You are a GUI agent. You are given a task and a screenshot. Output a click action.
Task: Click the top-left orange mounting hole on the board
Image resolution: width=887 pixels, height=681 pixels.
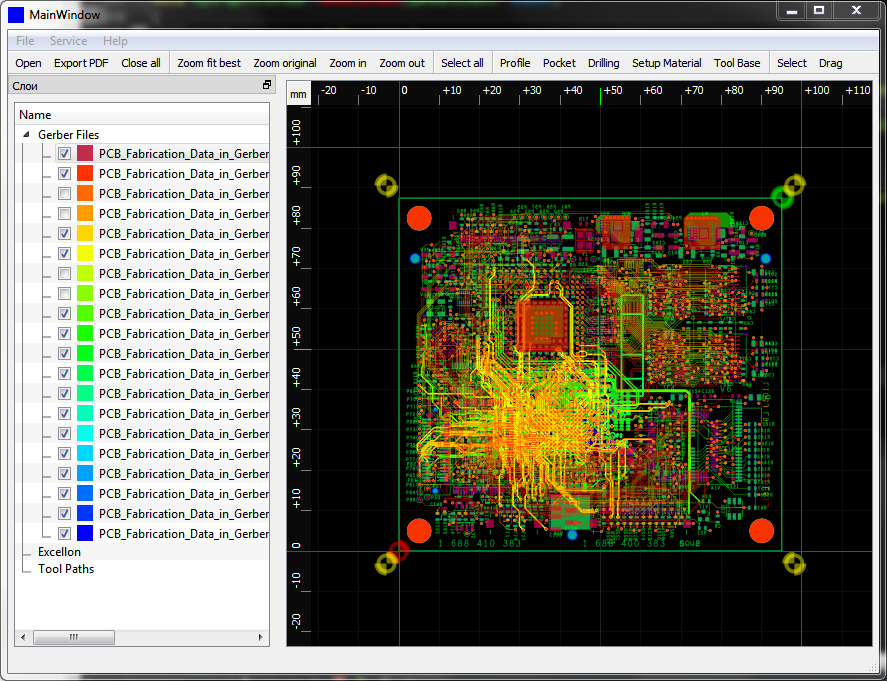419,218
